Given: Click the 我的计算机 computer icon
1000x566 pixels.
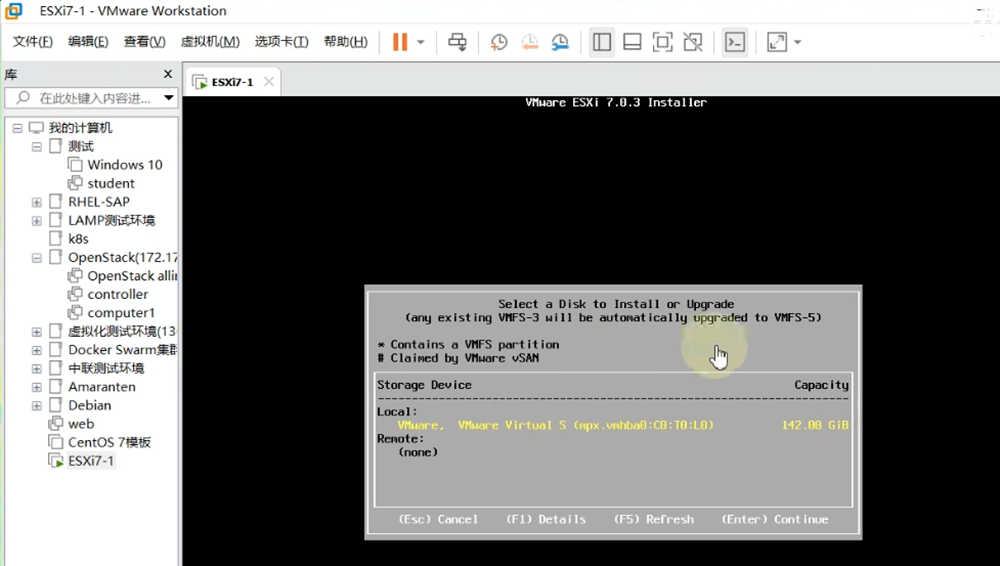Looking at the screenshot, I should [36, 128].
